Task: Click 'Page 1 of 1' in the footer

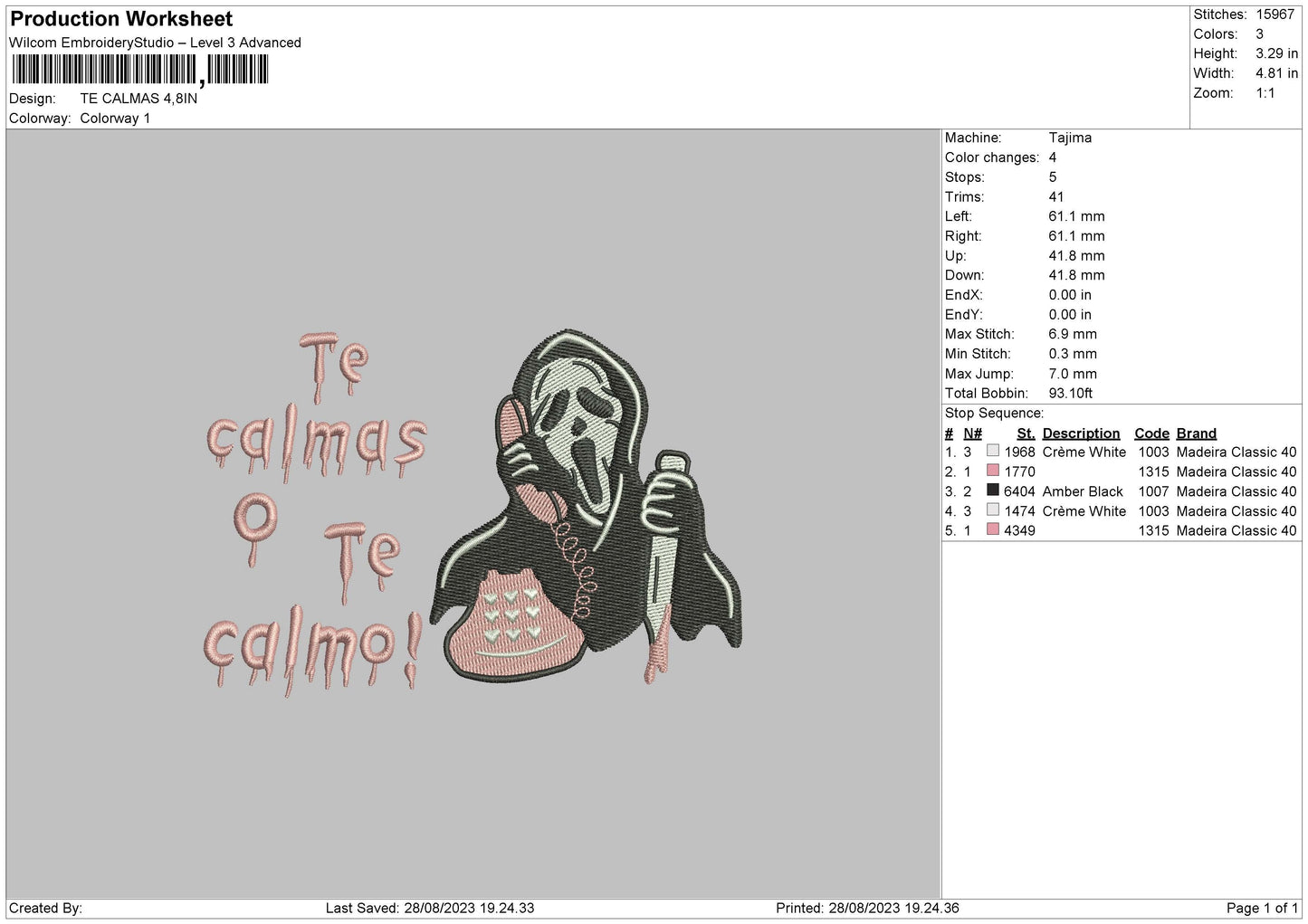Action: [x=1262, y=908]
